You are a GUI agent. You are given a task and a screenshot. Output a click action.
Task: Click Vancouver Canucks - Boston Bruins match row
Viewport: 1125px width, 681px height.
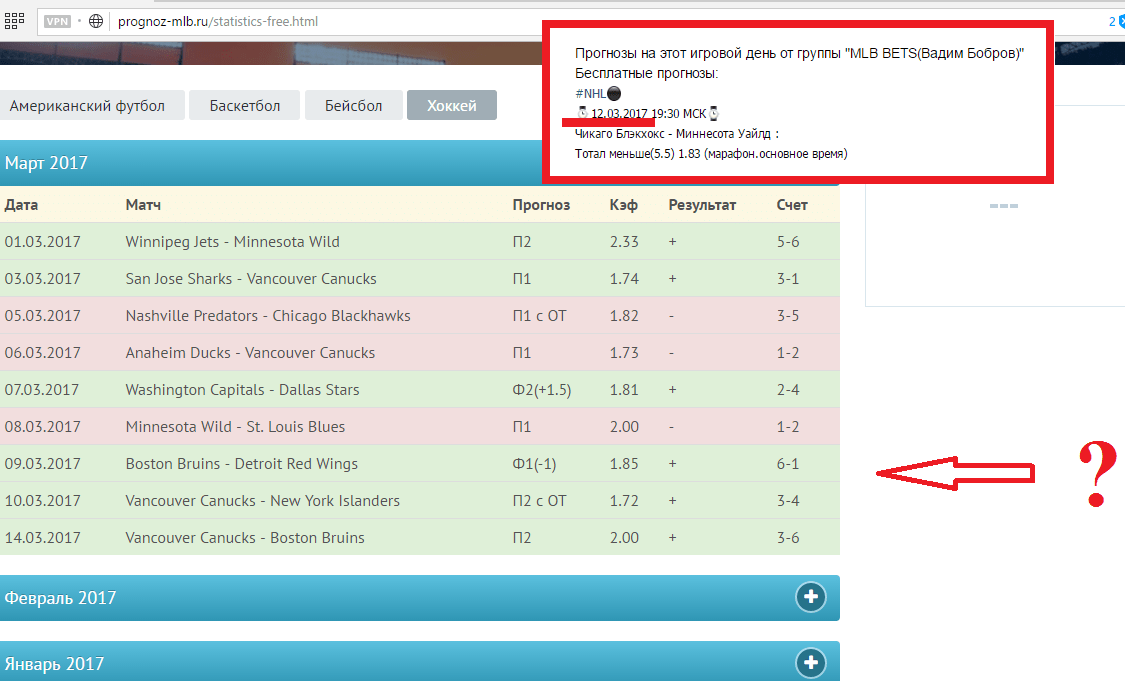tap(245, 537)
